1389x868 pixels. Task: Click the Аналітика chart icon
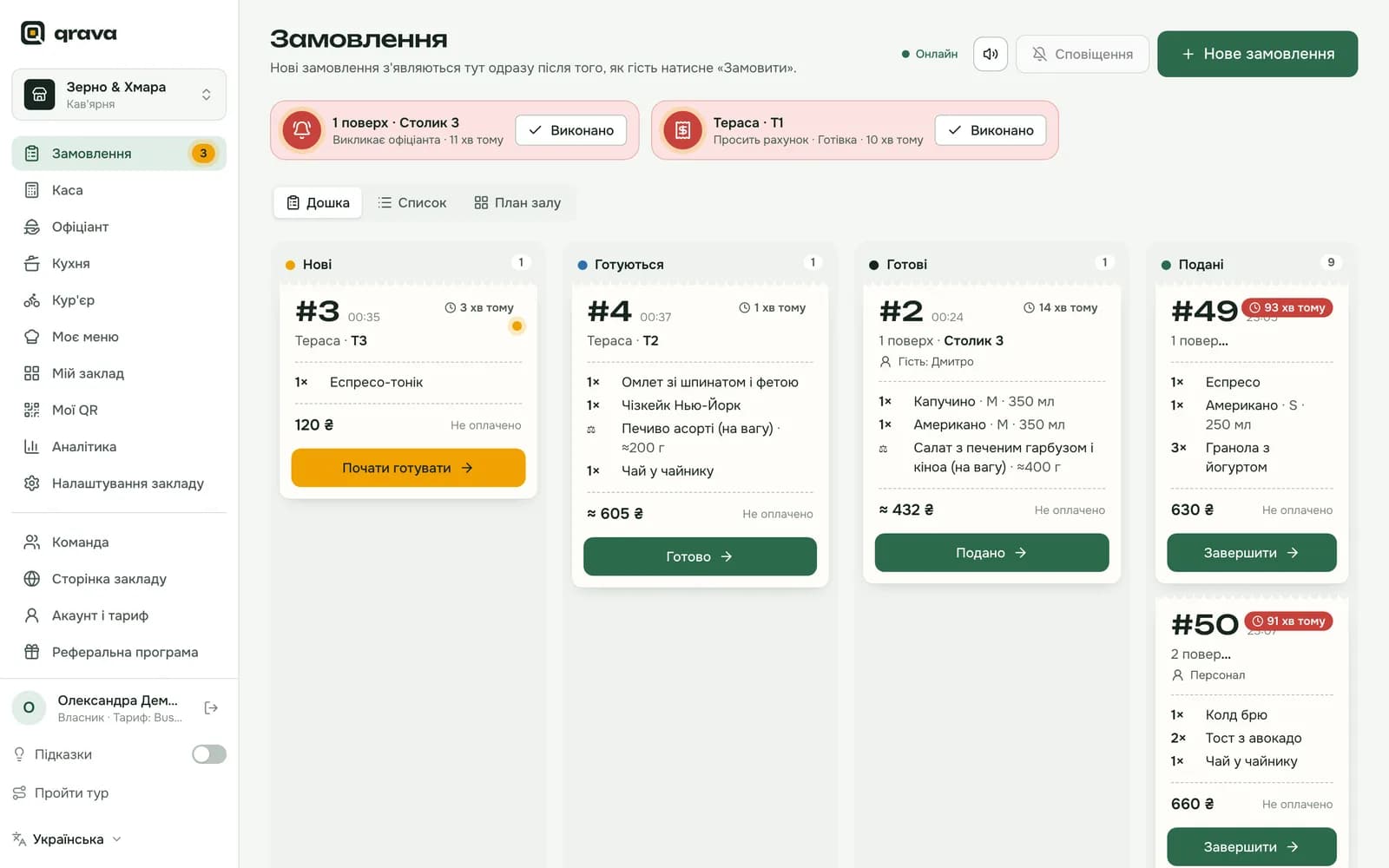click(32, 446)
